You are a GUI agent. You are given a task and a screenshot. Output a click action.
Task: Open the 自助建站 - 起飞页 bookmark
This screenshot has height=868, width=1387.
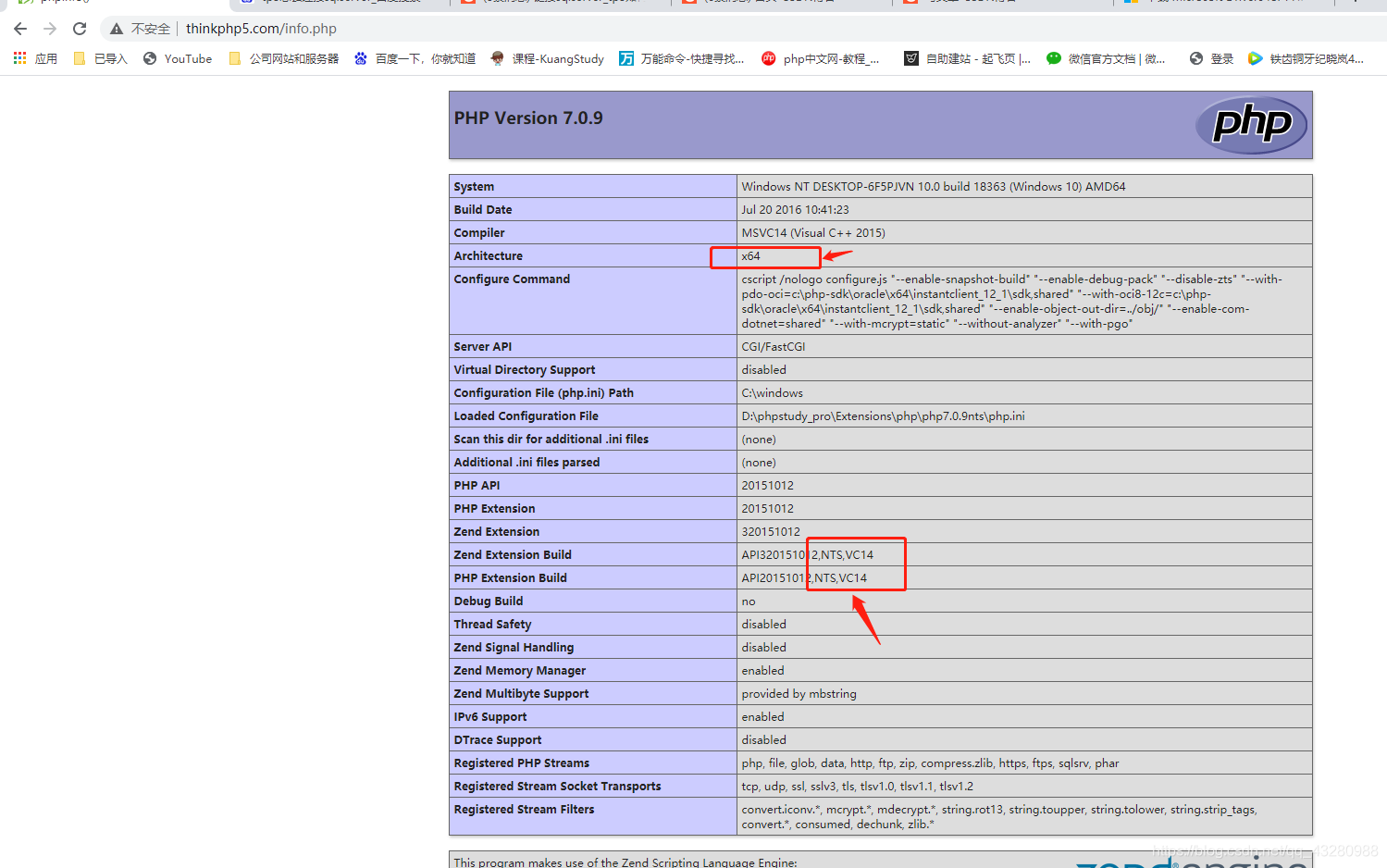tap(967, 58)
